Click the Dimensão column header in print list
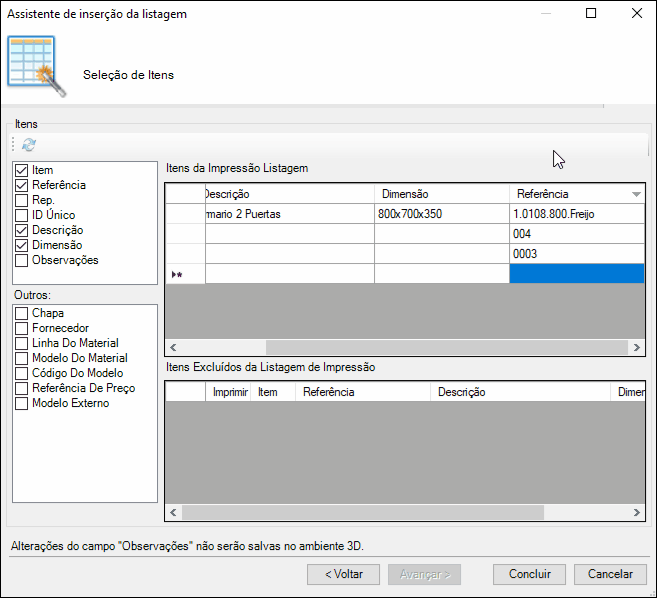Screen dimensions: 657x598 tap(442, 194)
